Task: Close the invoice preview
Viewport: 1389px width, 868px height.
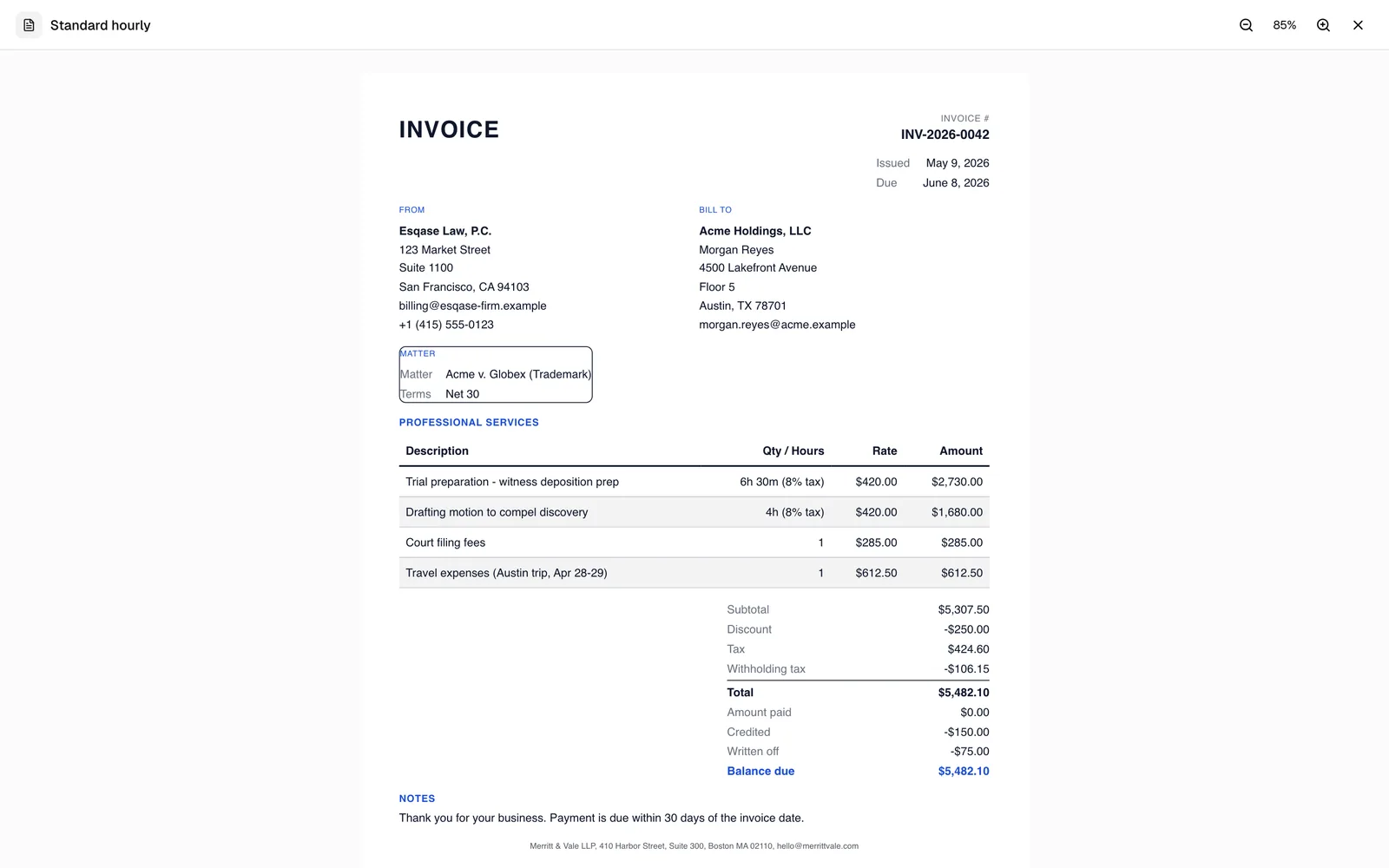Action: (1358, 25)
